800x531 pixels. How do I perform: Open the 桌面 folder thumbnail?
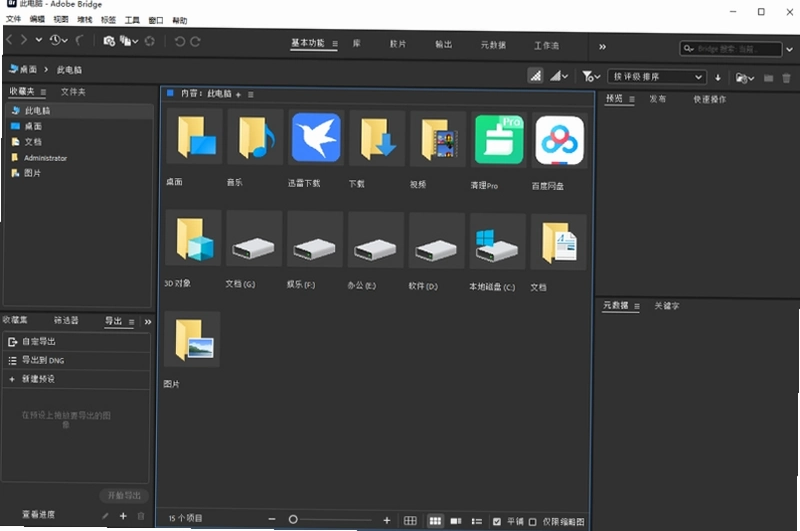pos(194,136)
